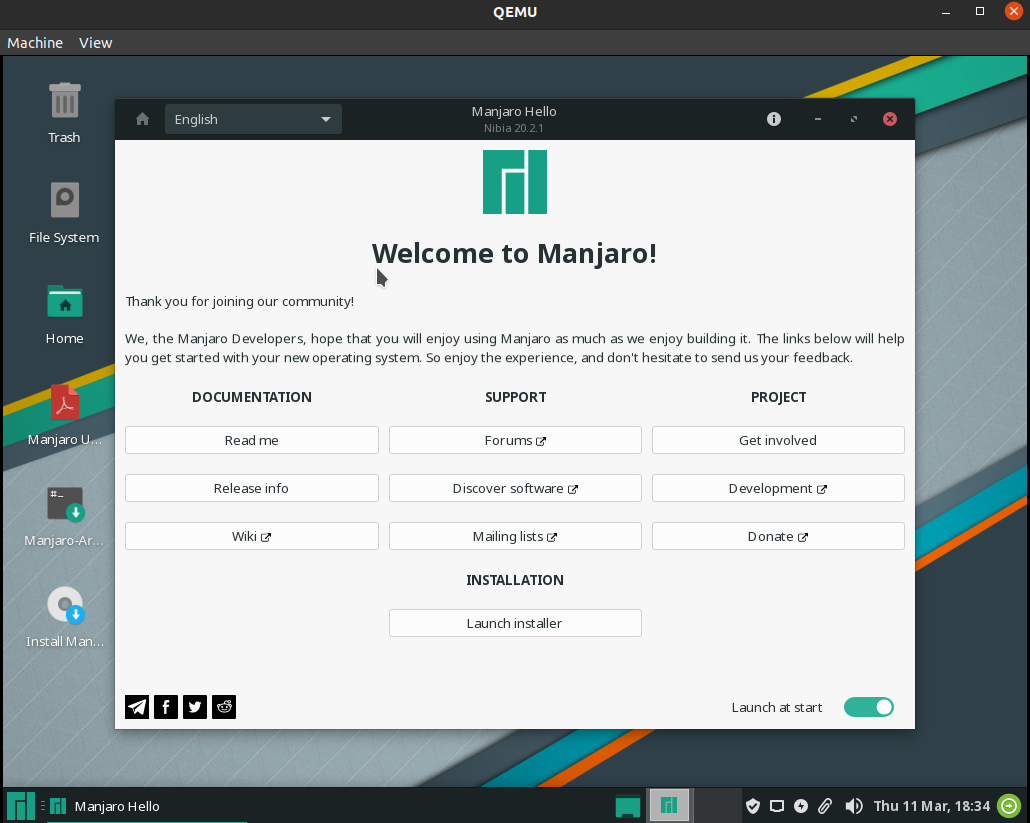Open the Twitter social icon

pos(194,707)
